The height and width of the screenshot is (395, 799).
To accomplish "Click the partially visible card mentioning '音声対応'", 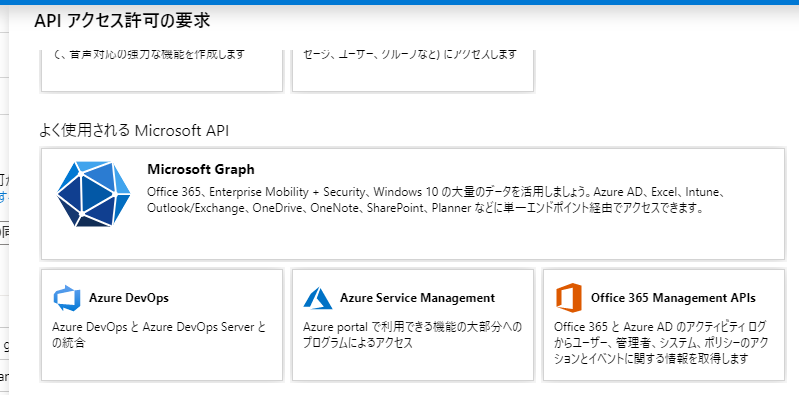I will pos(162,70).
